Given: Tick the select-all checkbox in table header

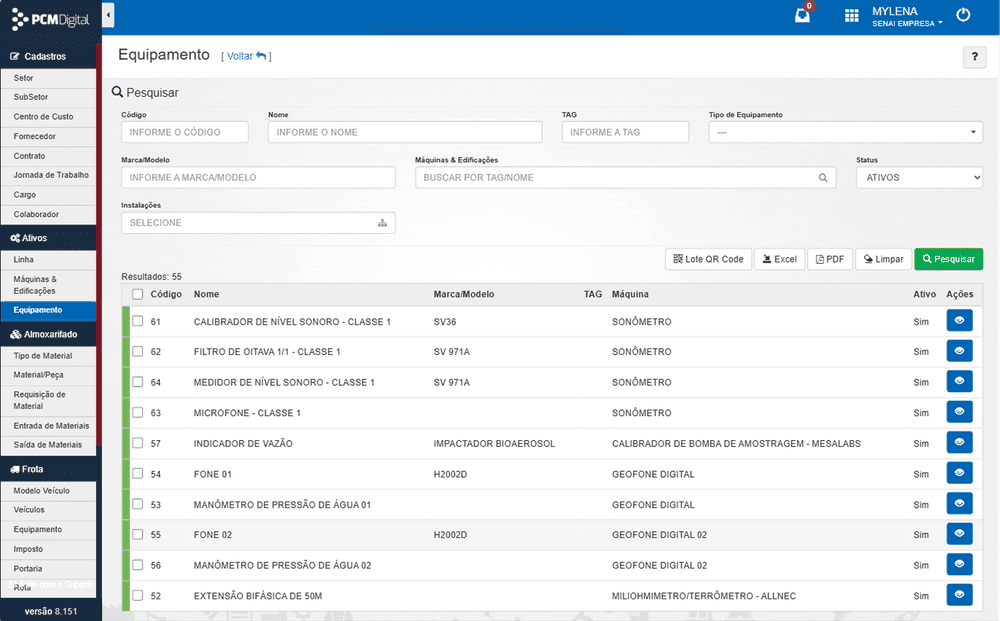Looking at the screenshot, I should pos(138,294).
